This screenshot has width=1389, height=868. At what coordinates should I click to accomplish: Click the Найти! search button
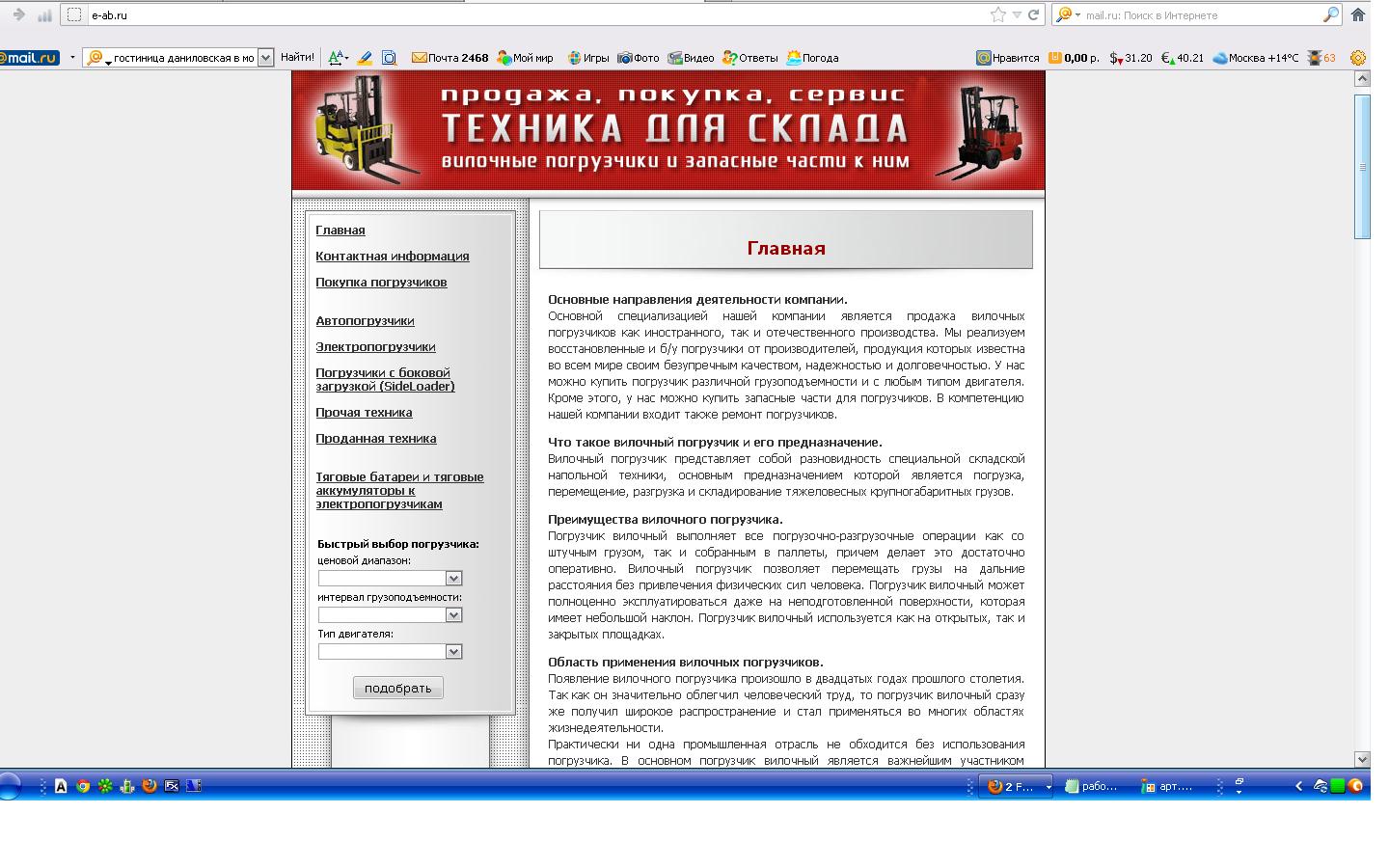point(297,58)
